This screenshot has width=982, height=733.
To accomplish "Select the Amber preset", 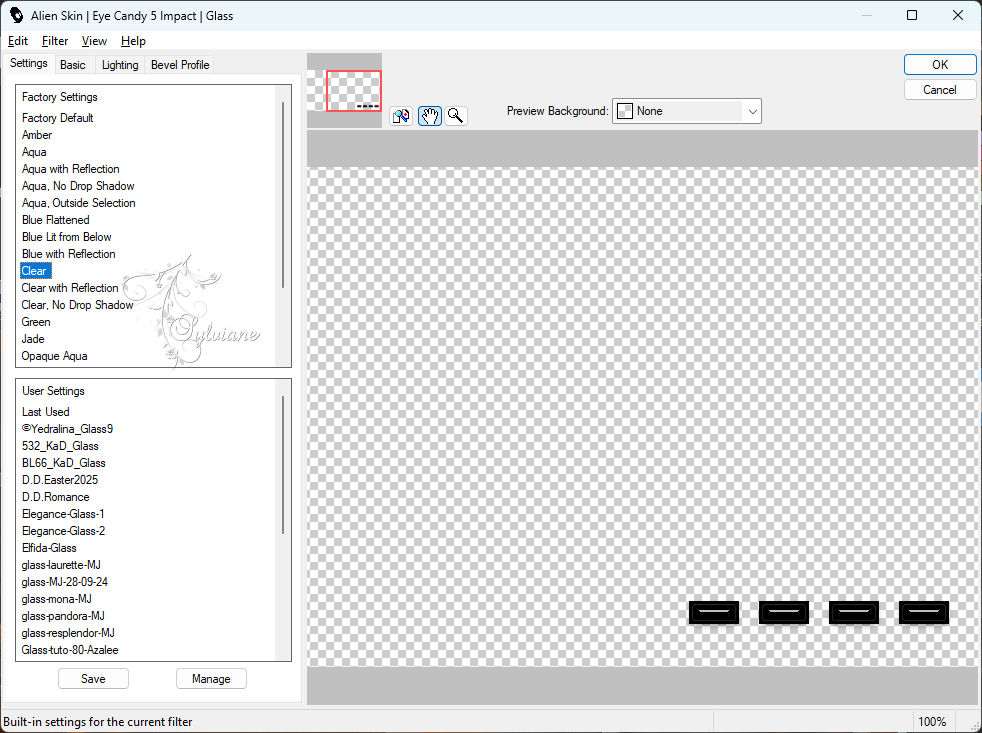I will [37, 135].
